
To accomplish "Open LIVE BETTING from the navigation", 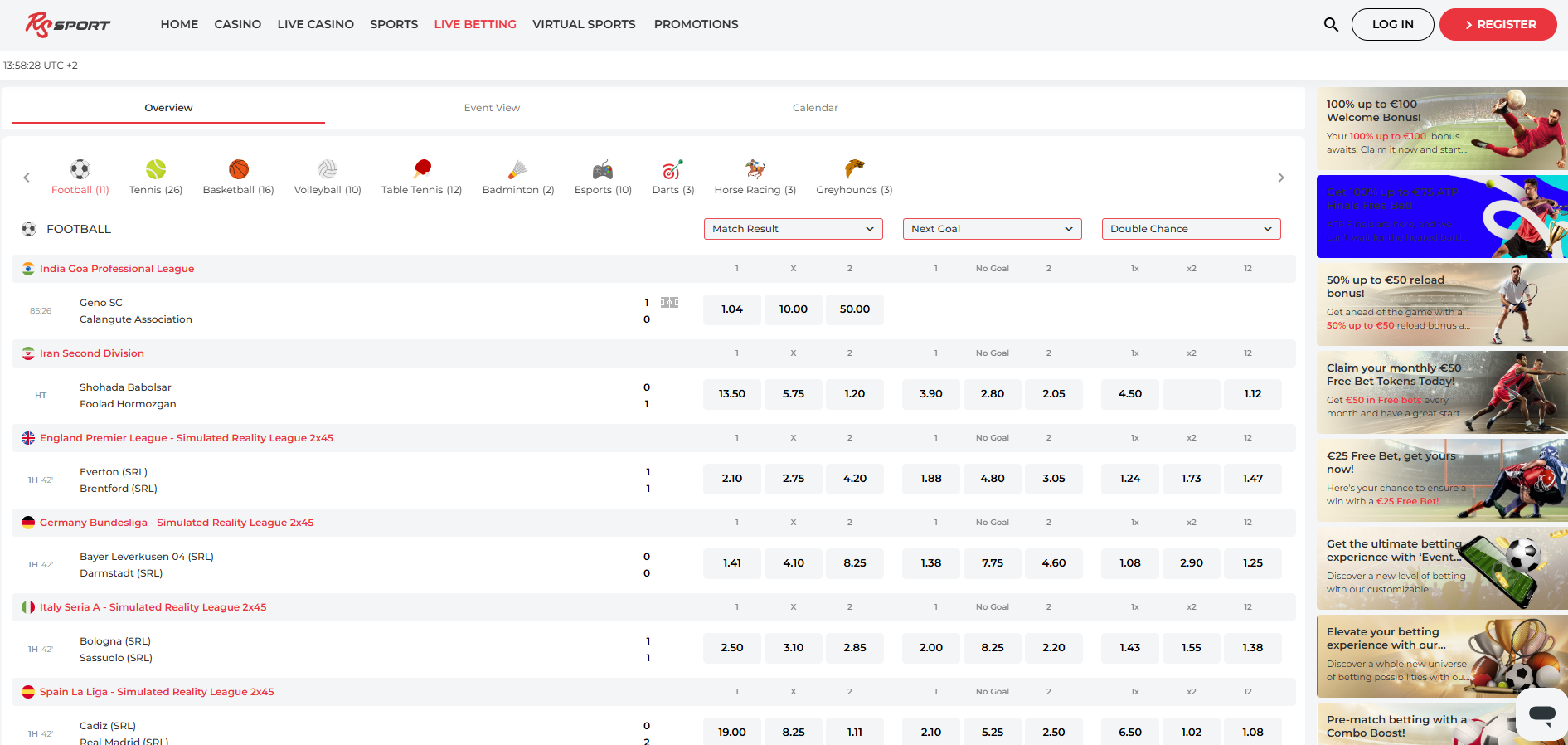I will (475, 24).
